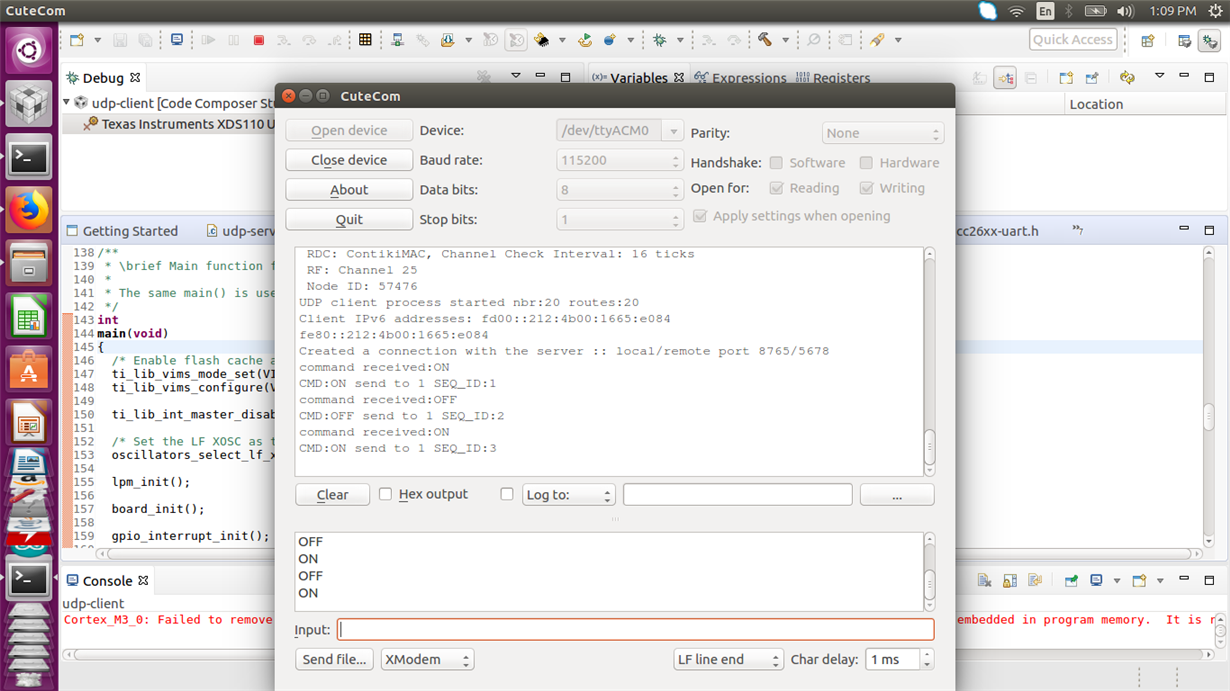The image size is (1230, 691).
Task: Click Scroll Lock icon in Console panel
Action: pyautogui.click(x=1010, y=580)
